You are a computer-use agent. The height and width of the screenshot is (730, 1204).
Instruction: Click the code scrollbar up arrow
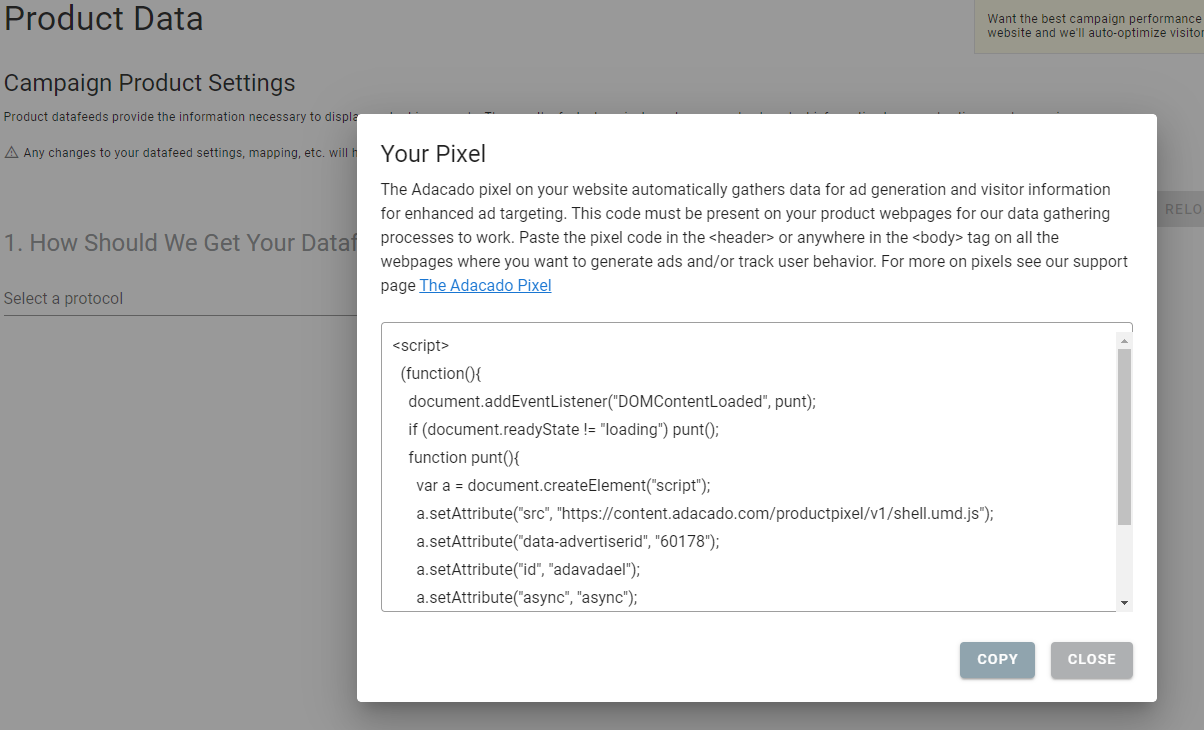[x=1124, y=341]
